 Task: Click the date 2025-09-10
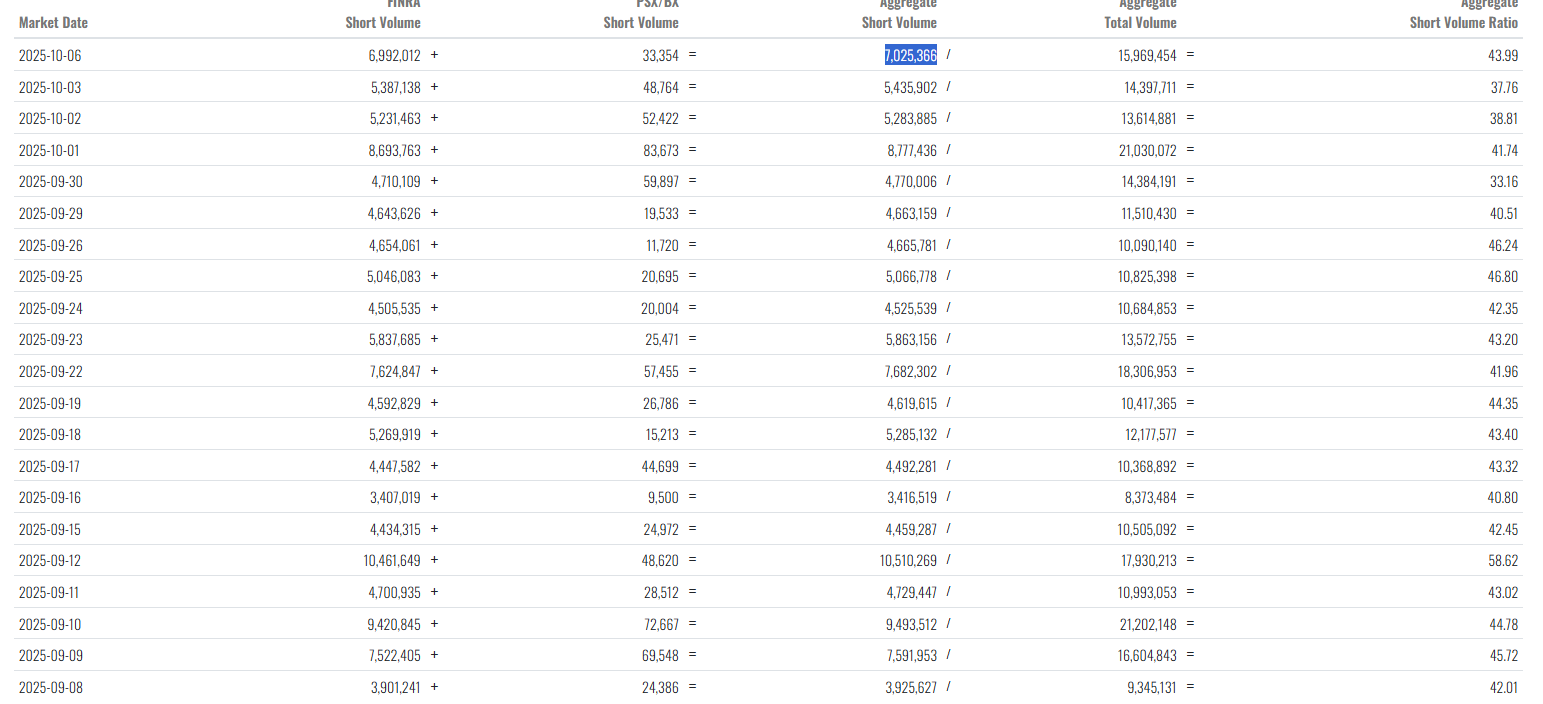50,625
